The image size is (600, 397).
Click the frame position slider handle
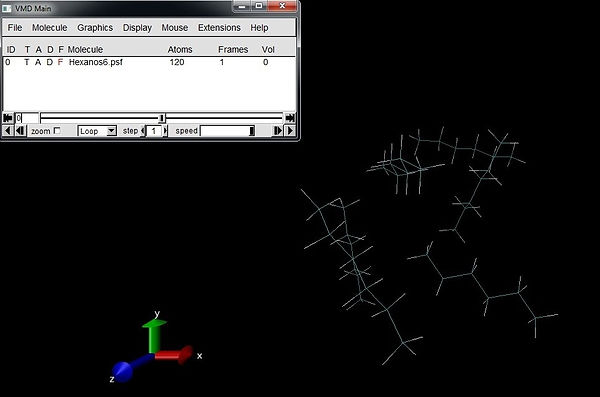pyautogui.click(x=162, y=118)
